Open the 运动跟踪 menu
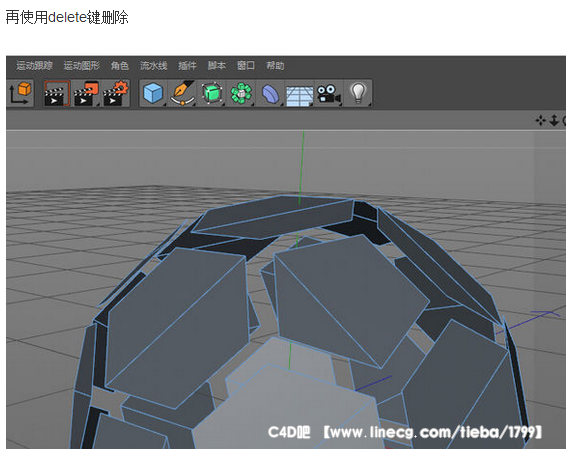568x449 pixels. (x=34, y=66)
